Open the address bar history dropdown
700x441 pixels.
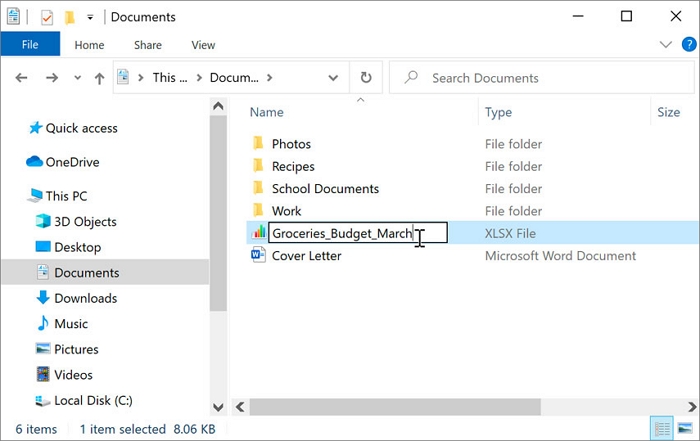click(x=333, y=78)
